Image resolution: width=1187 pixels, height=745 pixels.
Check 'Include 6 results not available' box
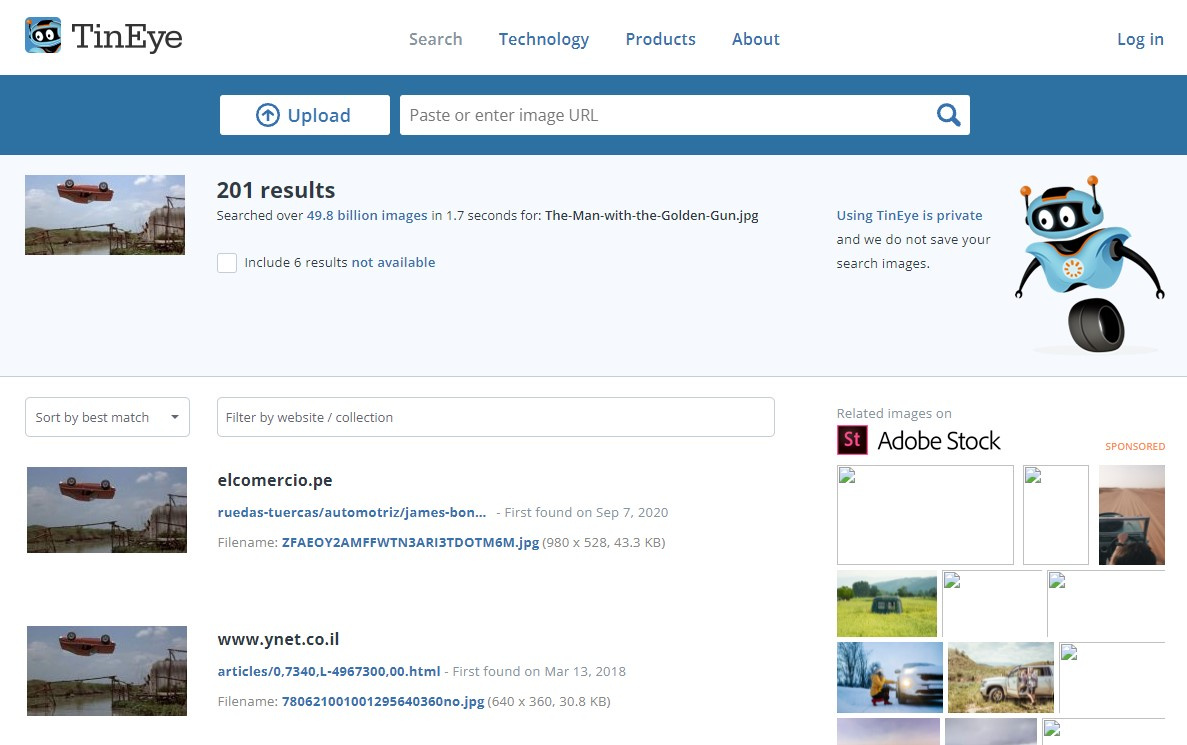point(227,263)
